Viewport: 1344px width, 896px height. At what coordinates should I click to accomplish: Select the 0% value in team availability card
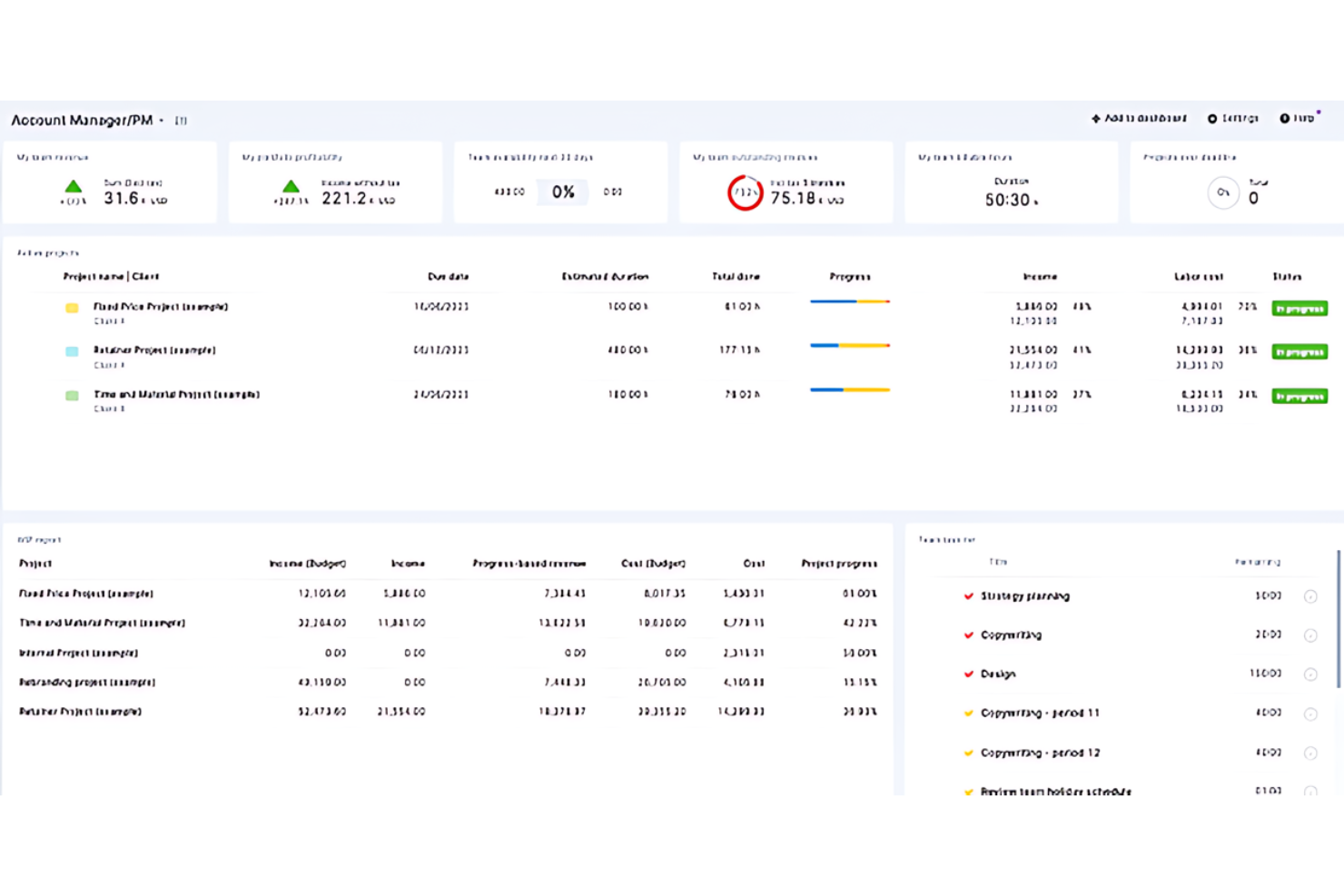pyautogui.click(x=563, y=192)
